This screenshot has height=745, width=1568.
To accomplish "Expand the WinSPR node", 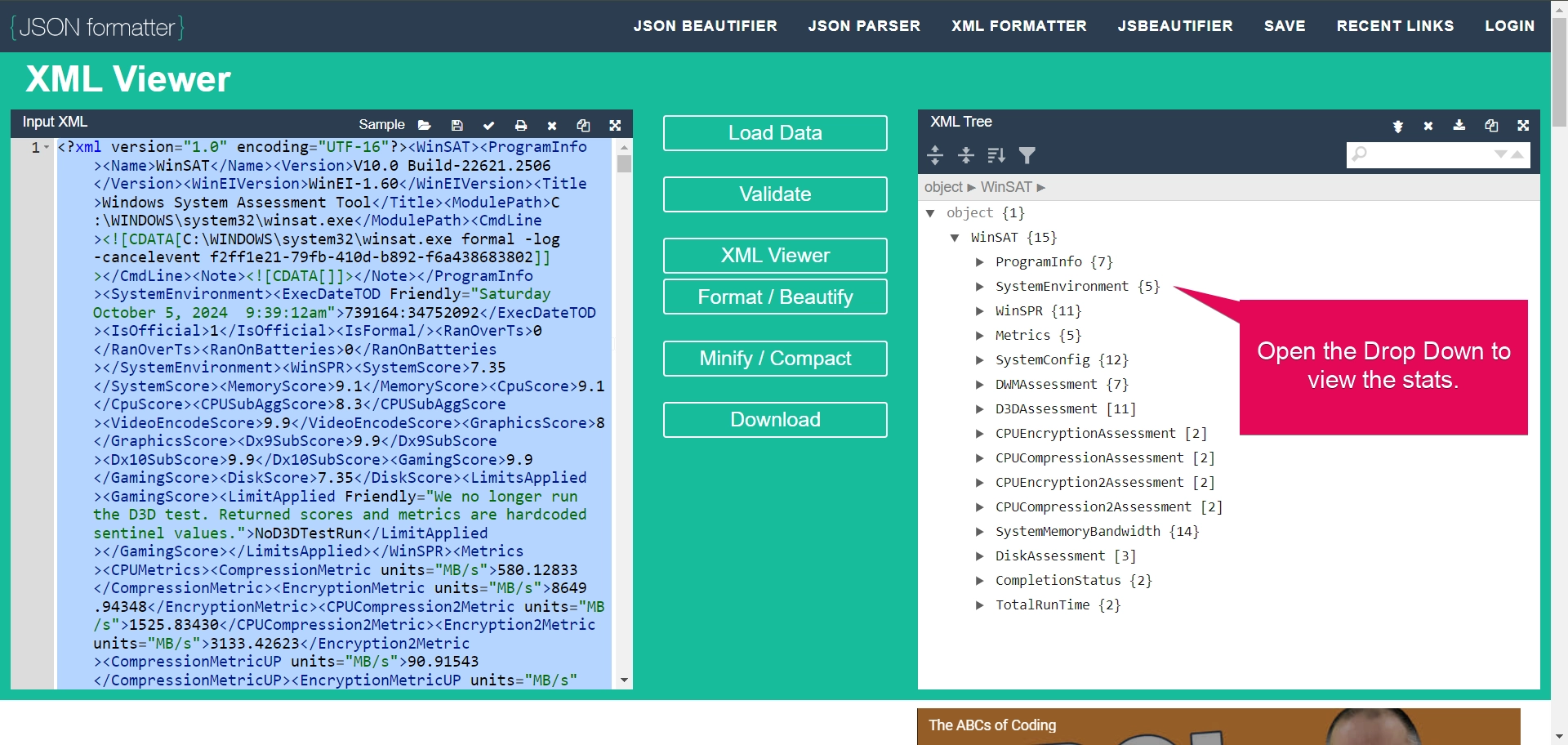I will click(979, 311).
